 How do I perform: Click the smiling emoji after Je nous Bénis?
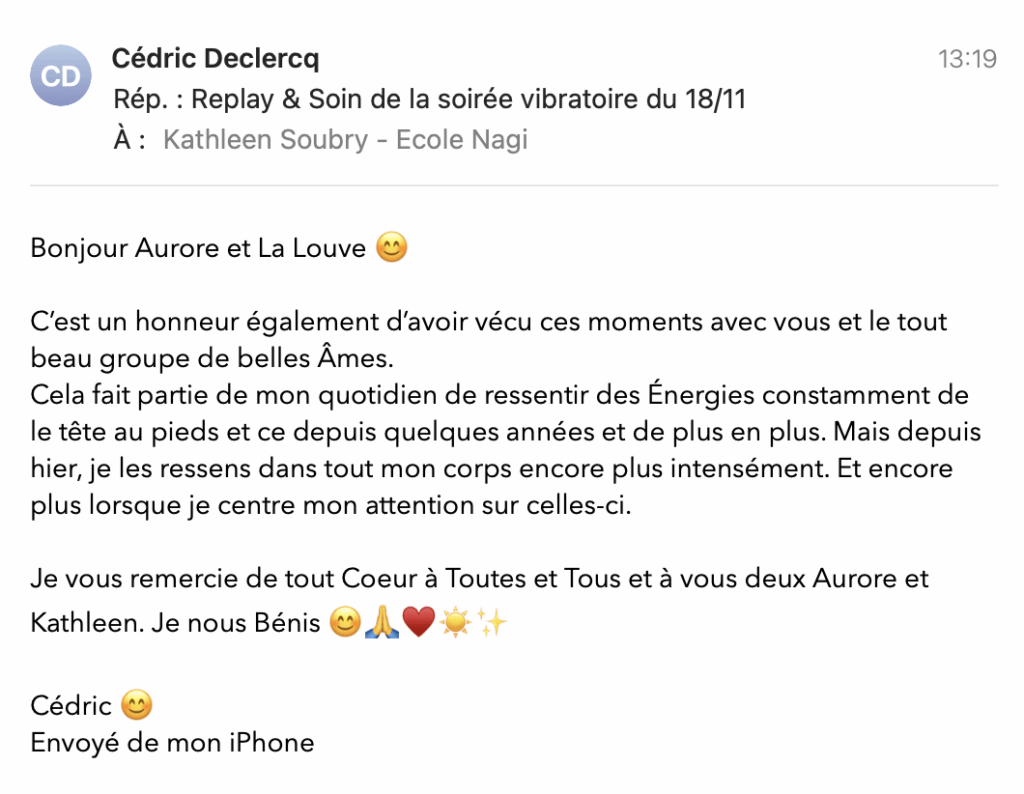[x=345, y=622]
